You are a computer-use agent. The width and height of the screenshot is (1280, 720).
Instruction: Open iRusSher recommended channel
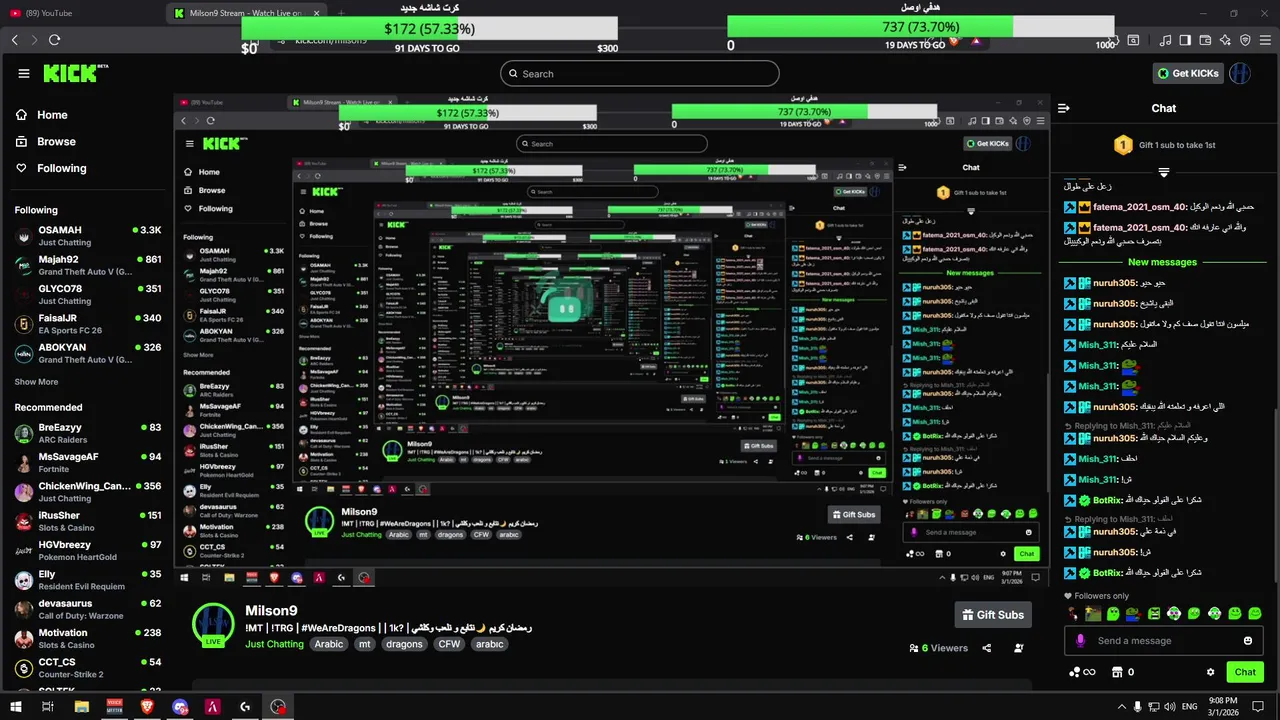tap(88, 521)
